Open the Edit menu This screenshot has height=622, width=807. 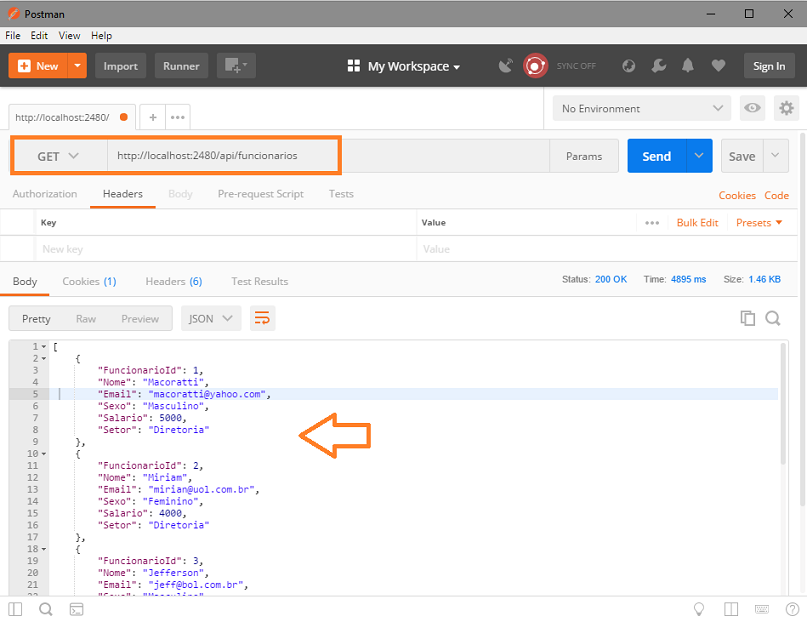39,35
